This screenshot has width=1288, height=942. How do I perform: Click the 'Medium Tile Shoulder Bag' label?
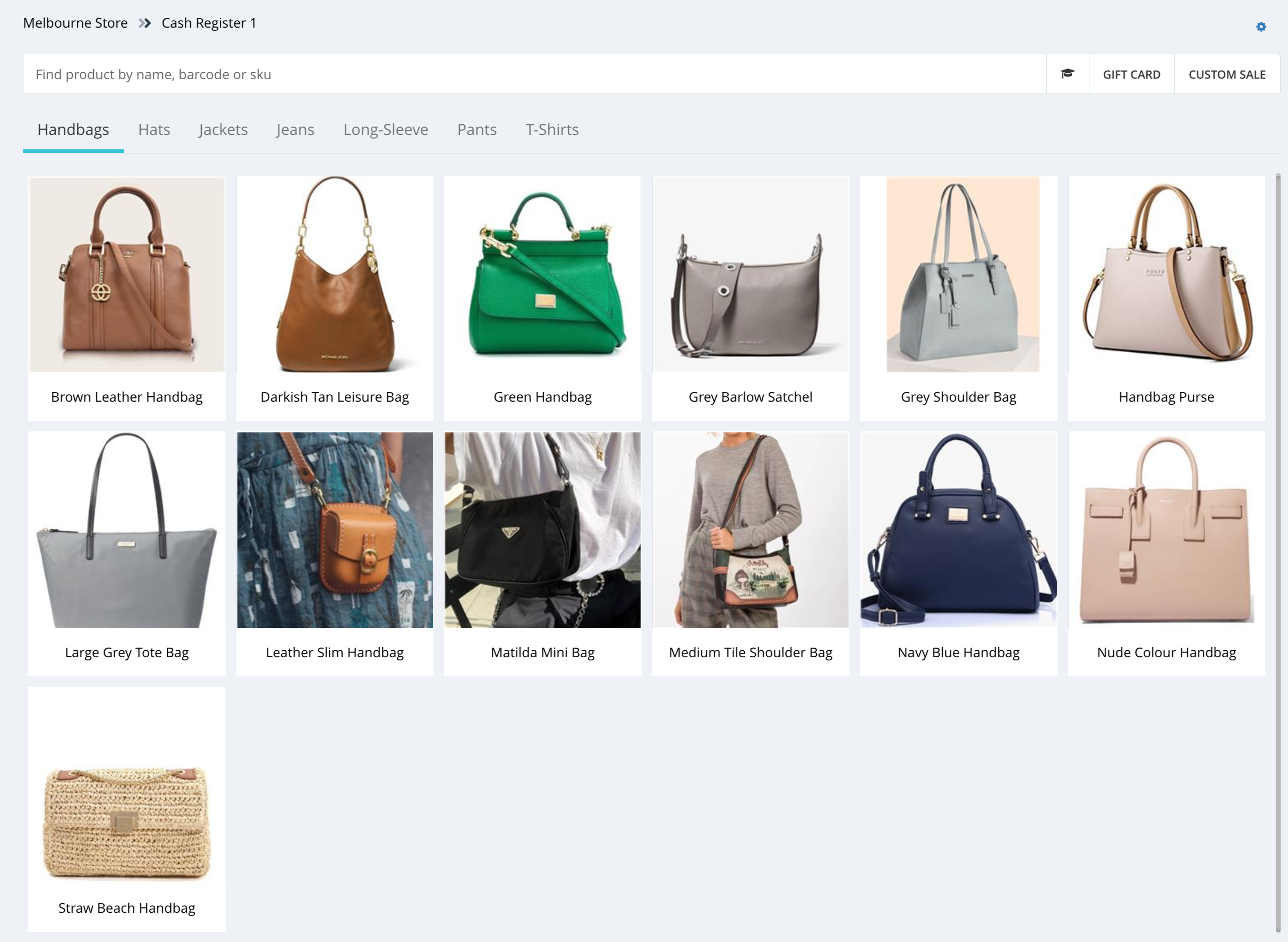point(750,652)
